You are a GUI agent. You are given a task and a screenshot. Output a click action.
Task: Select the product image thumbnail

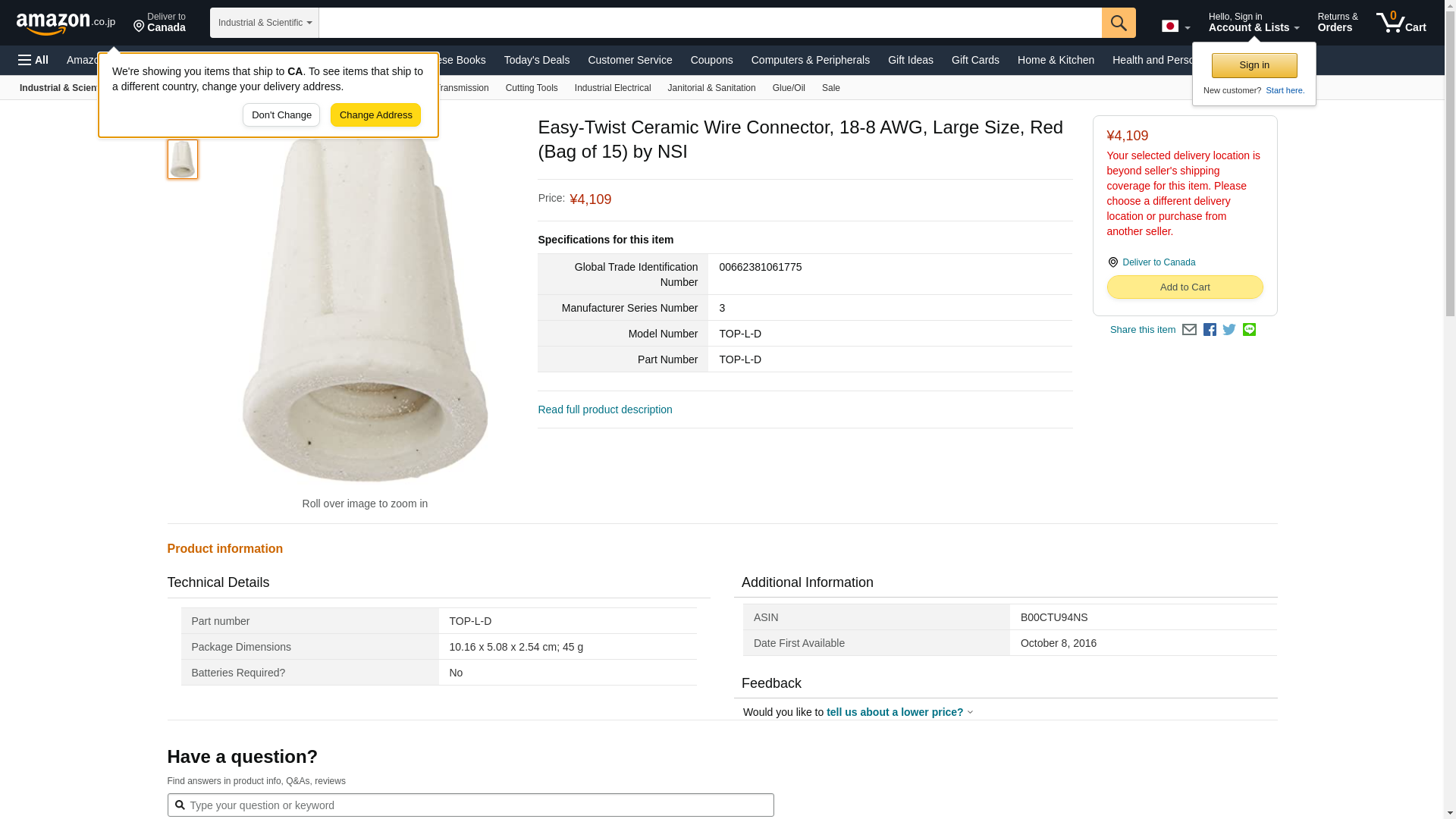tap(183, 159)
